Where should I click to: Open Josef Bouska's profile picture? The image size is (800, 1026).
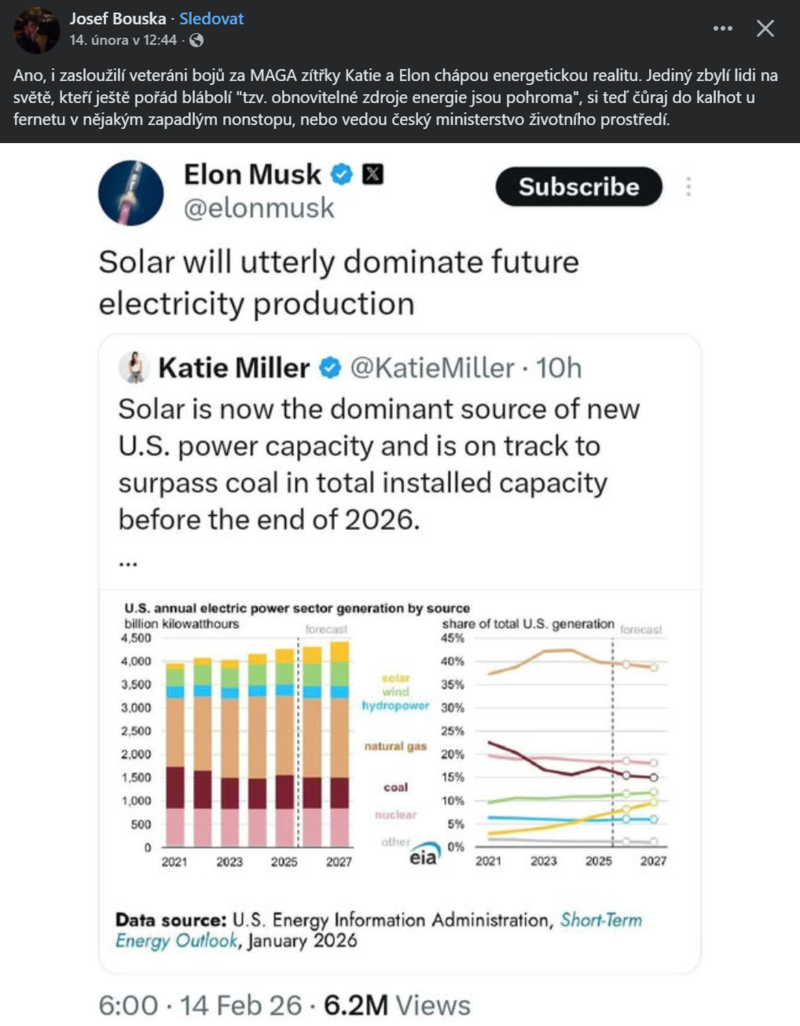pos(36,30)
